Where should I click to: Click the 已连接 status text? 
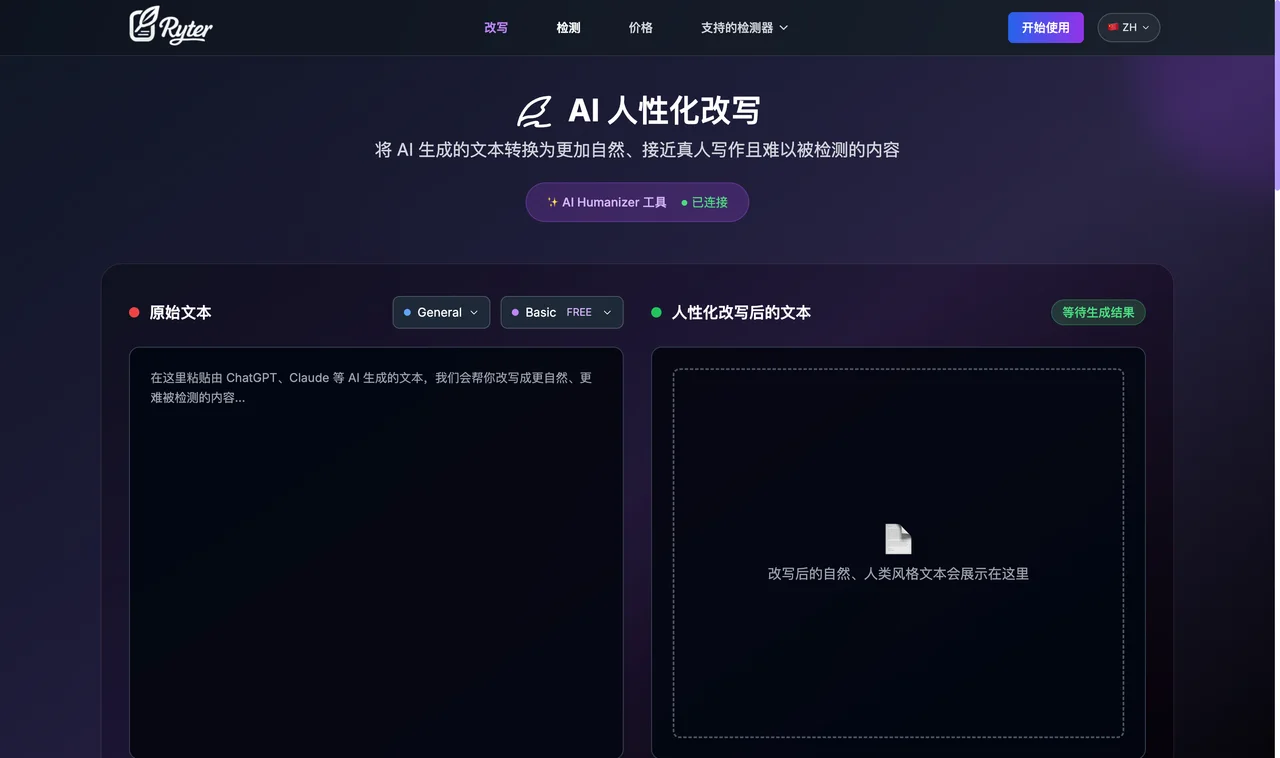tap(709, 202)
